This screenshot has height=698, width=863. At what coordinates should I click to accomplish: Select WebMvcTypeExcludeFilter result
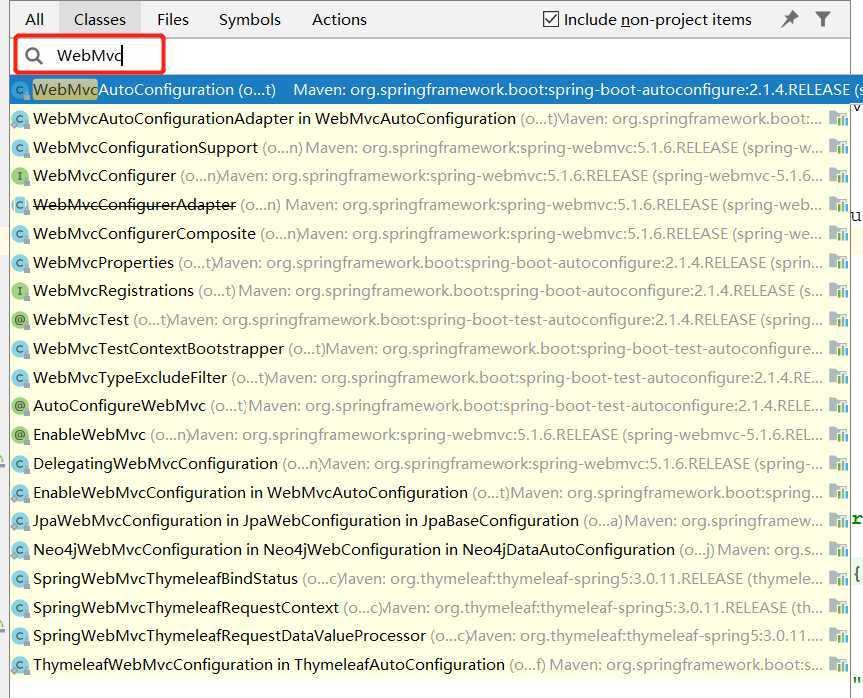tap(430, 378)
